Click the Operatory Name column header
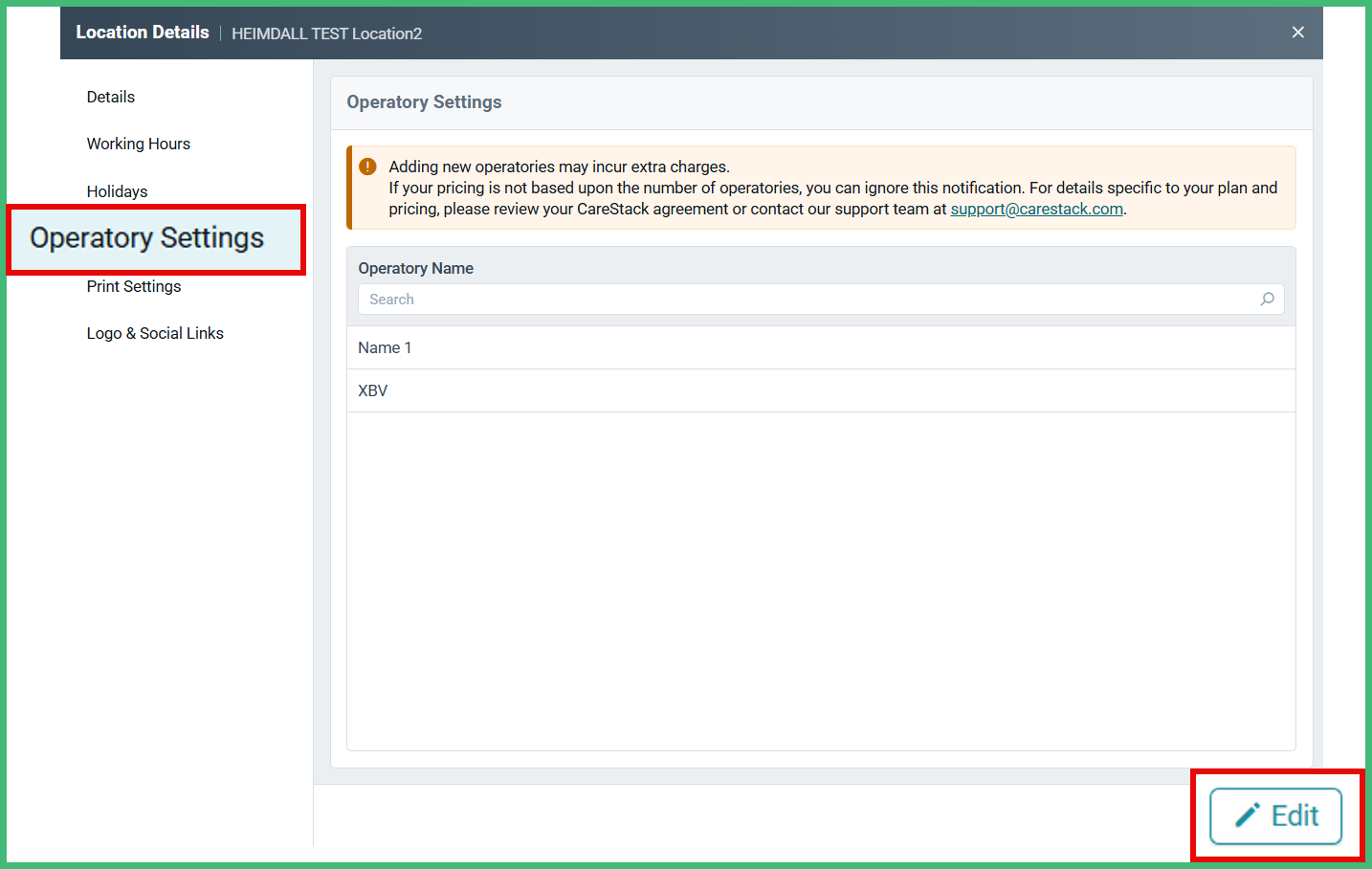1372x869 pixels. 415,268
